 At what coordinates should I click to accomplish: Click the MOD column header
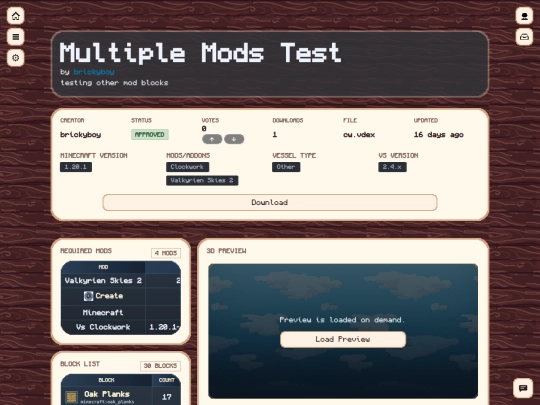103,267
